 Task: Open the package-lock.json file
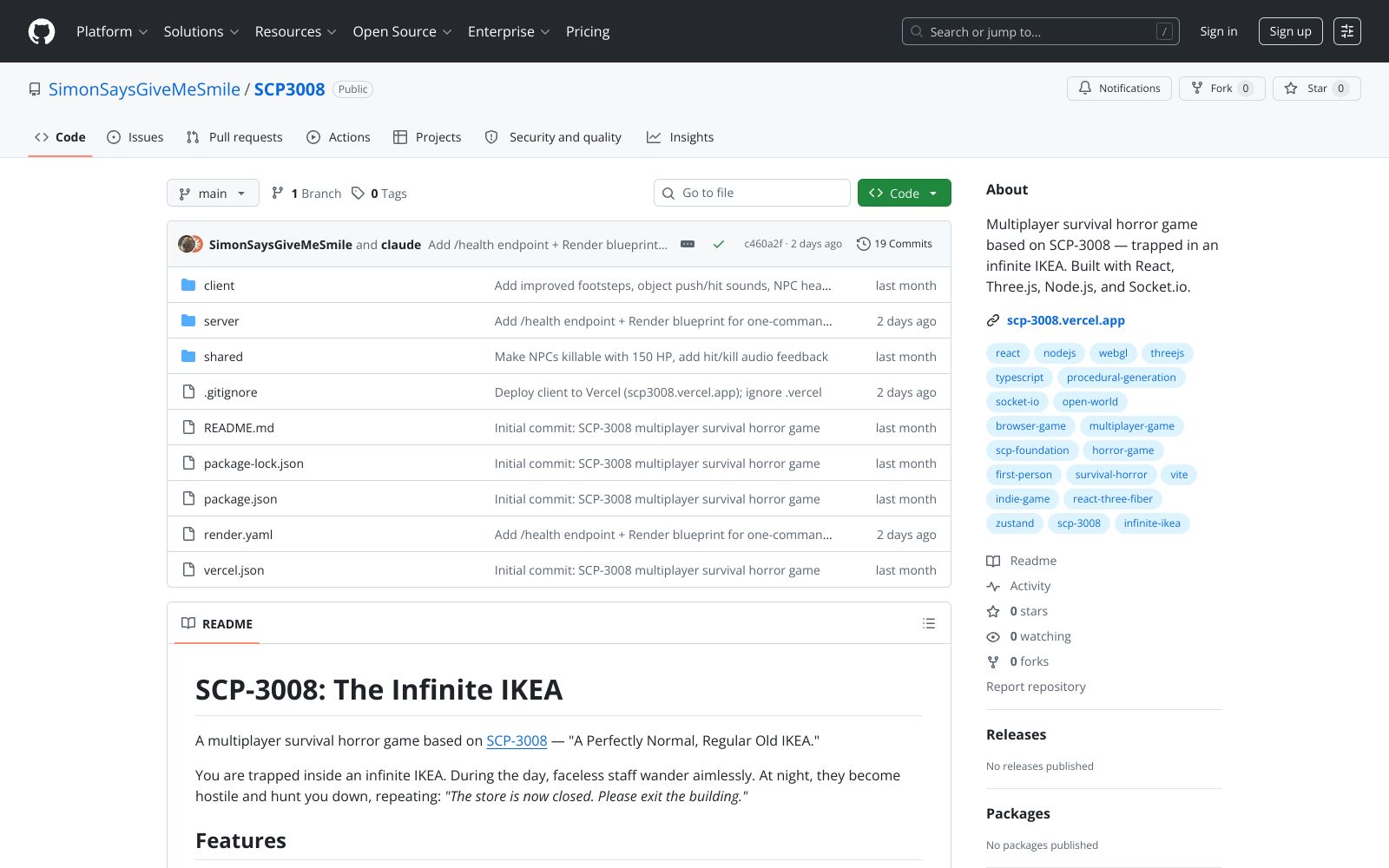coord(253,464)
